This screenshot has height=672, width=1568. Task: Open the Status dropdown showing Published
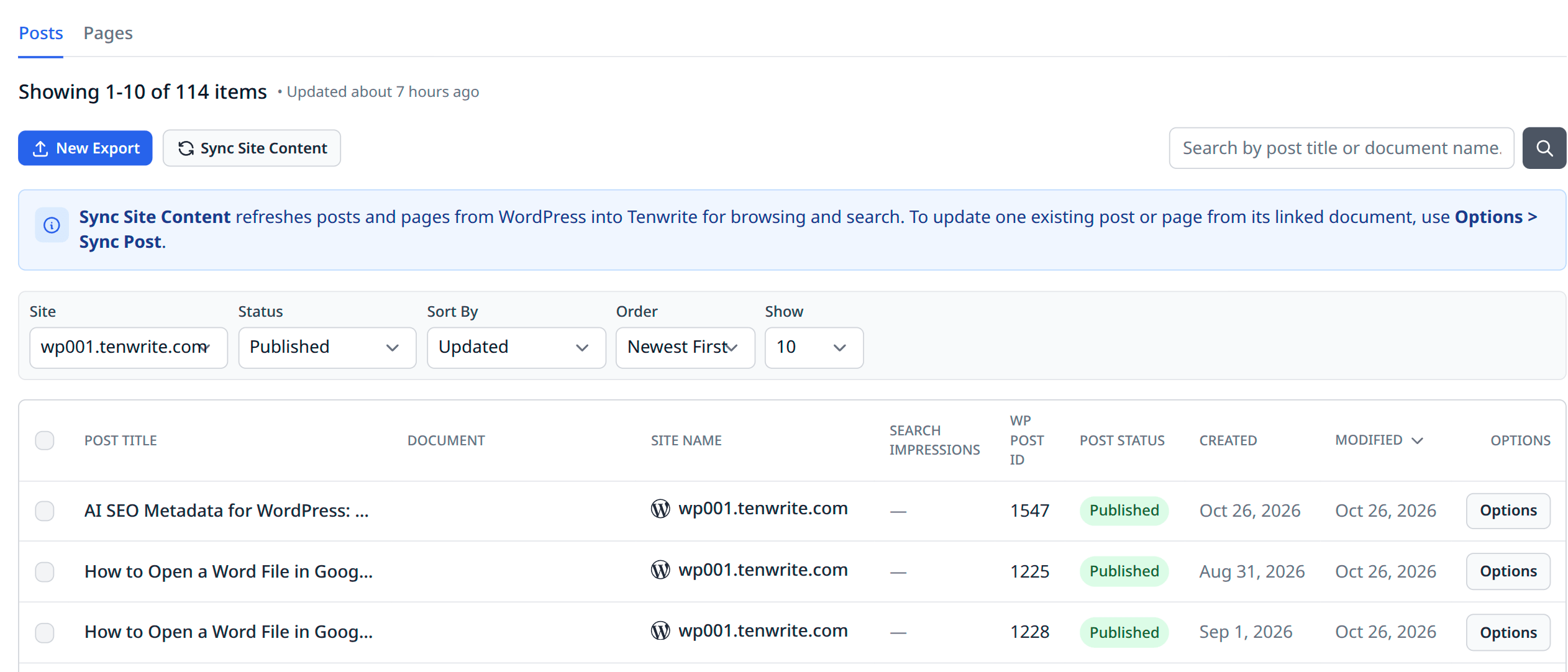pos(327,347)
